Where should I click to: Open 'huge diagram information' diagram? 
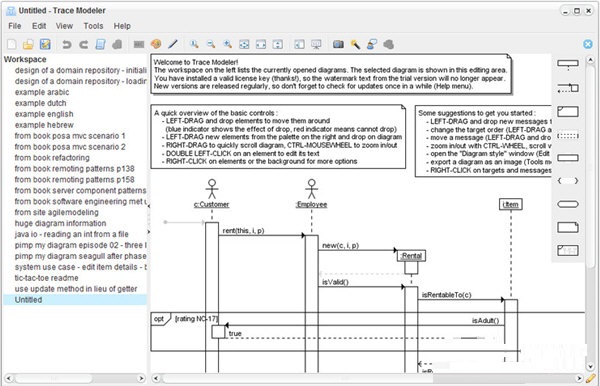(x=60, y=223)
